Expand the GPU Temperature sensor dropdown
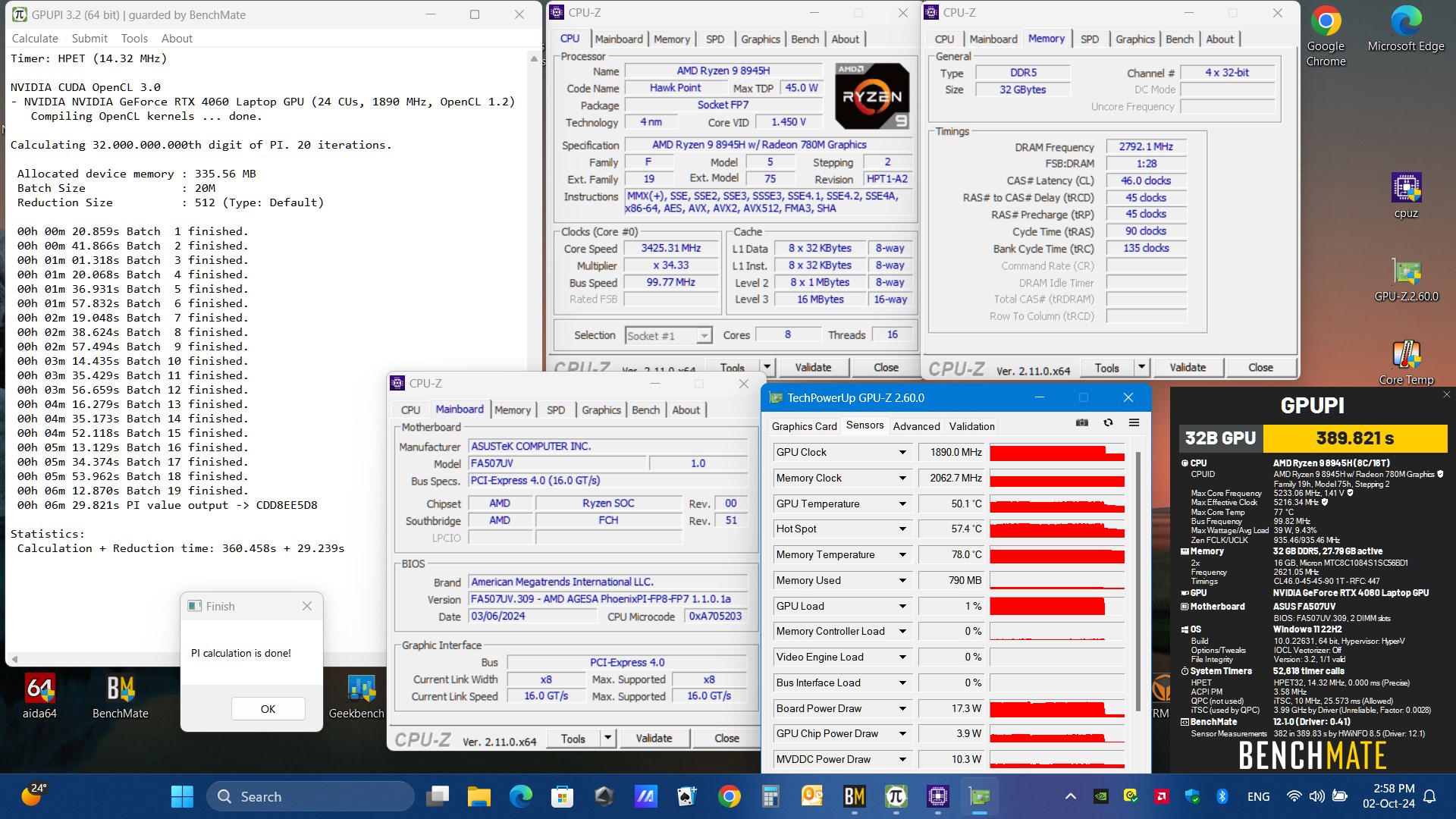Image resolution: width=1456 pixels, height=819 pixels. (902, 504)
